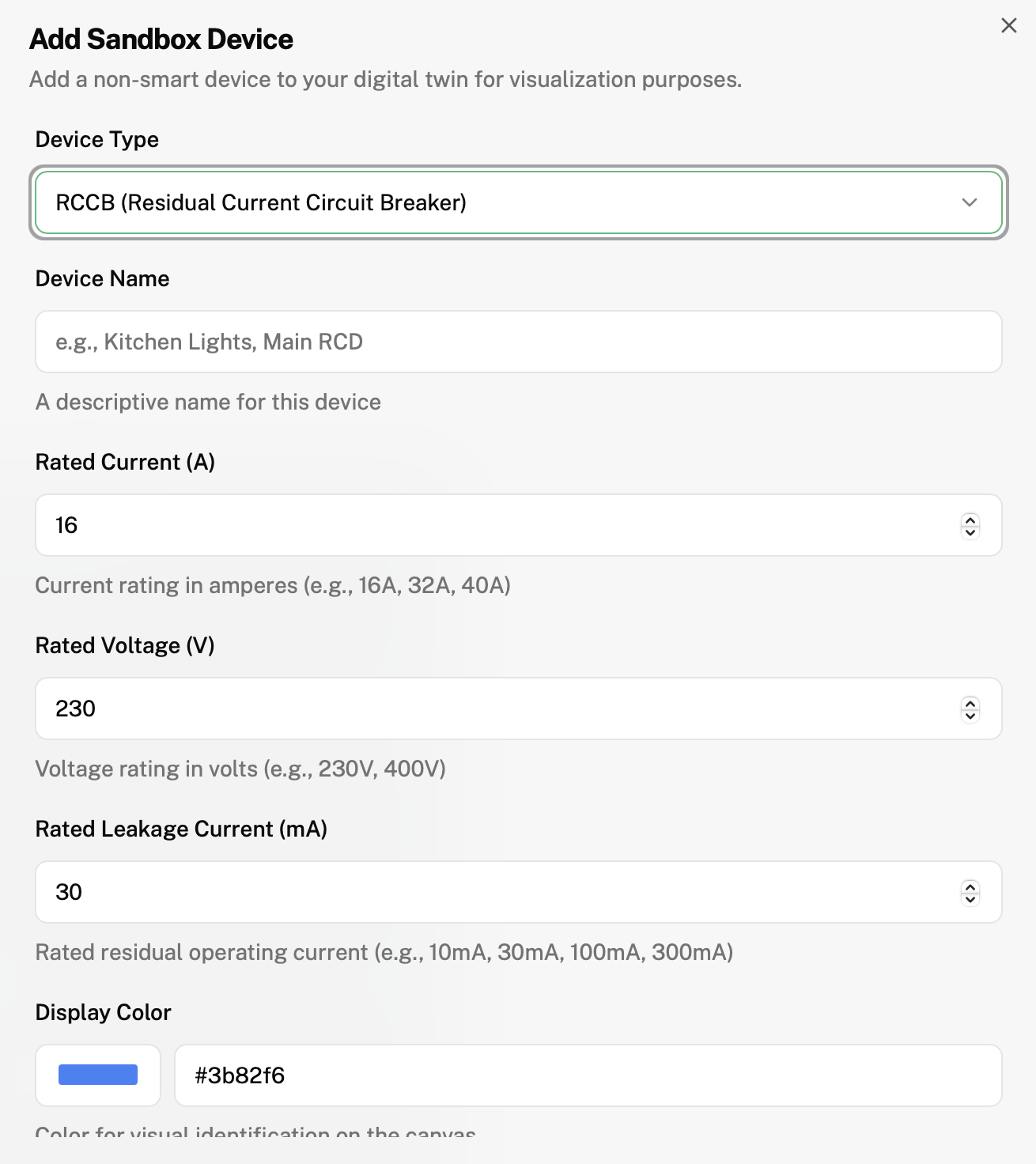Click the #3b82f6 hex color field

(588, 1075)
